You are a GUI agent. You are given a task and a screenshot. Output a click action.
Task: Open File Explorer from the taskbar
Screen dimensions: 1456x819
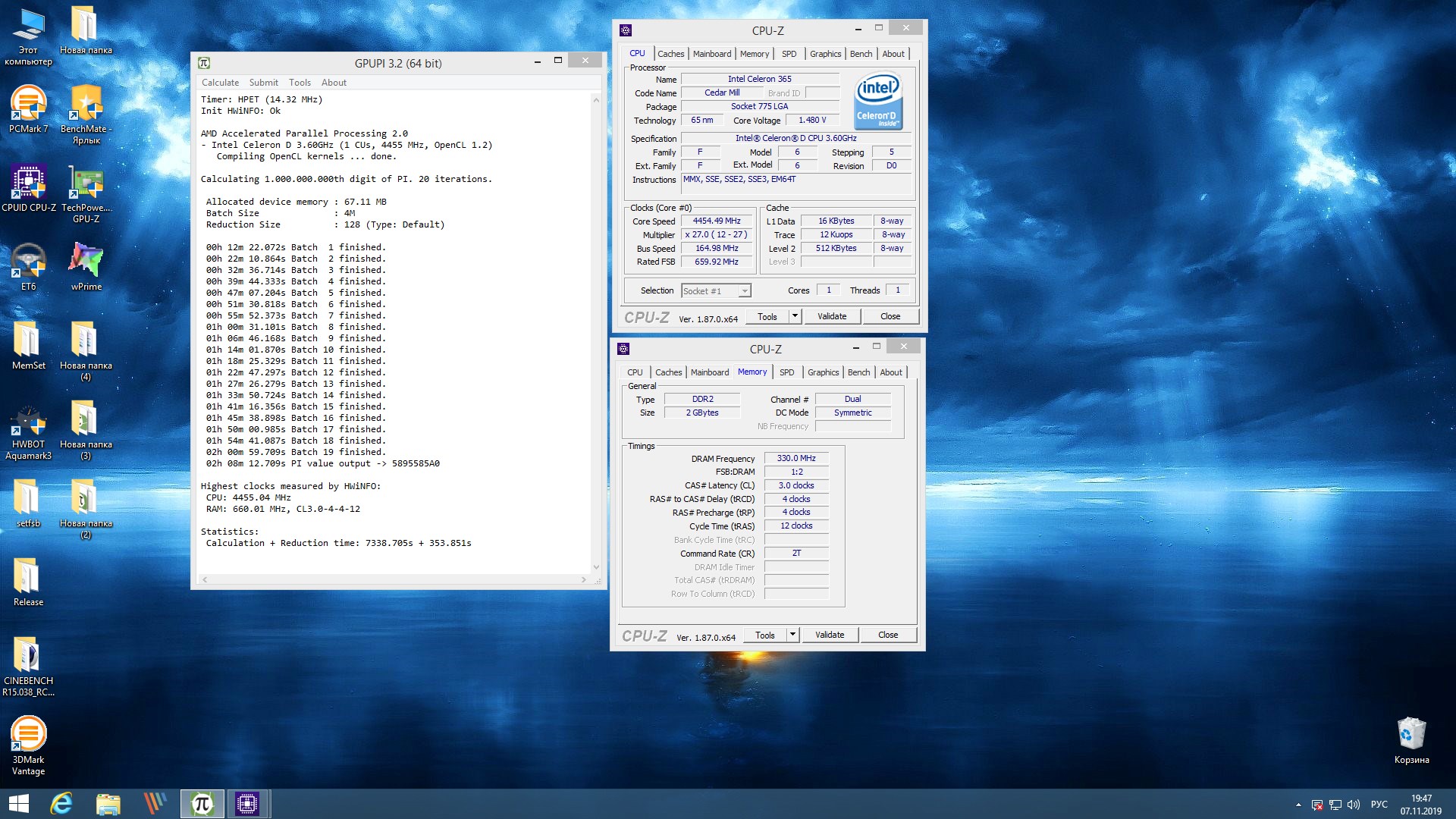[108, 804]
